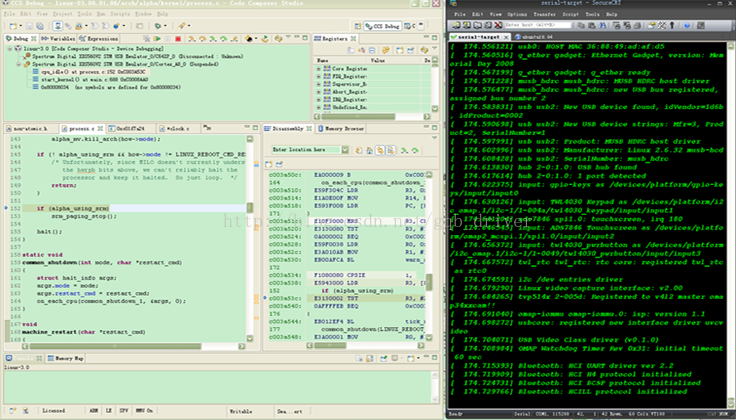Click the Enter location here field in Disassembly

click(x=306, y=150)
